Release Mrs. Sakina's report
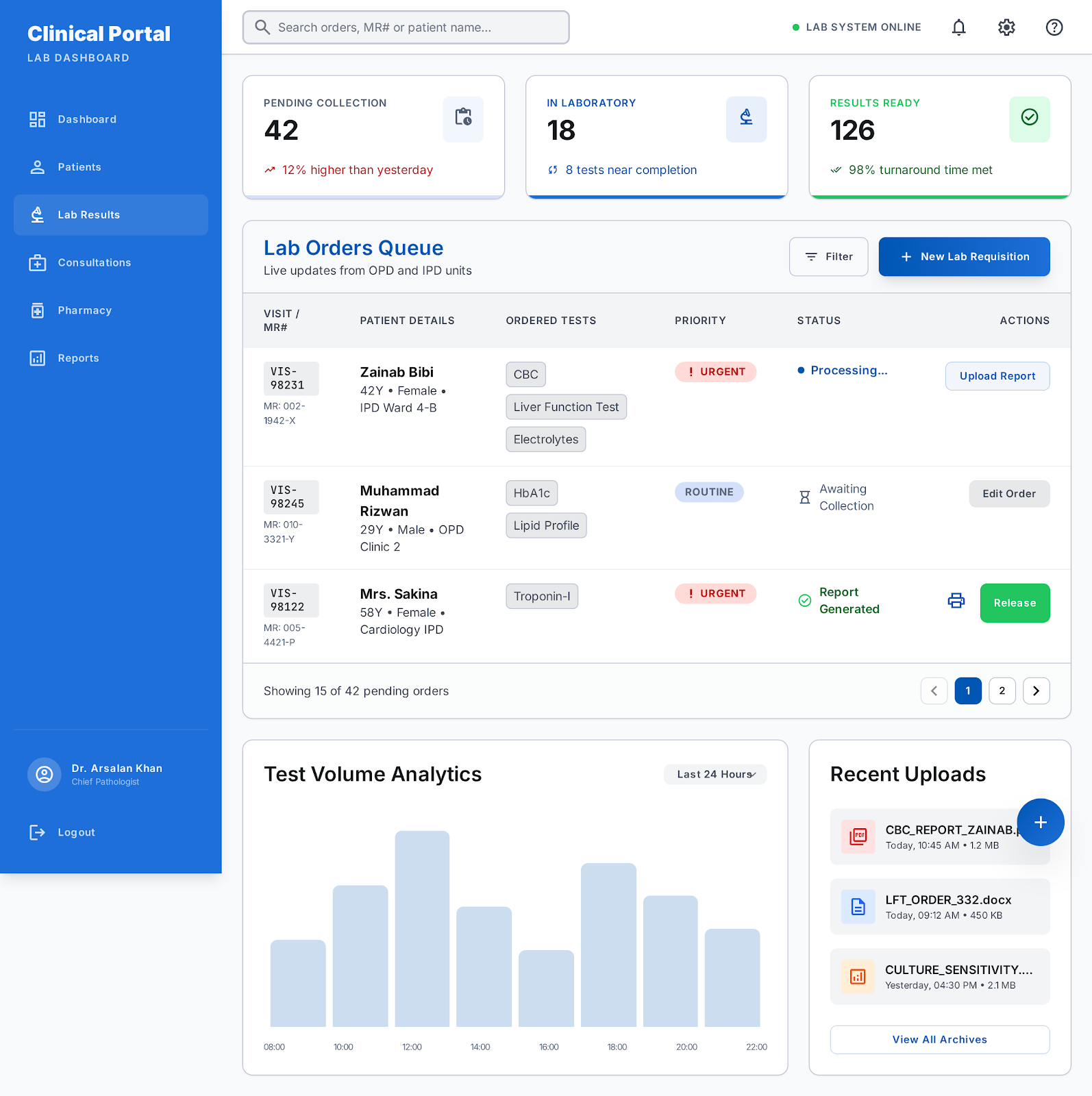The image size is (1092, 1096). click(1015, 603)
